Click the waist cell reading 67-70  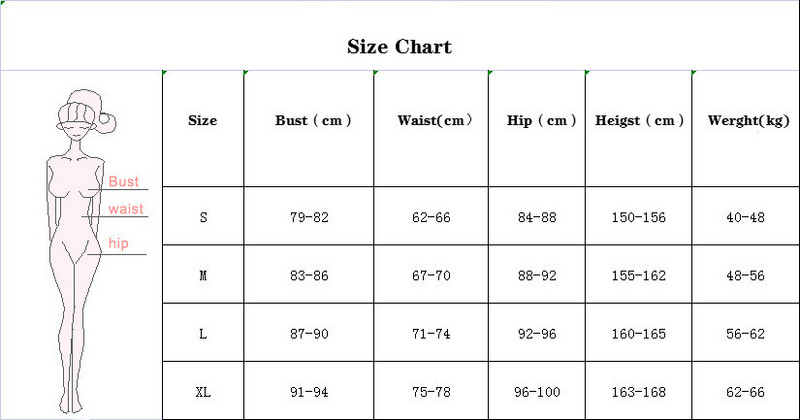(x=432, y=275)
